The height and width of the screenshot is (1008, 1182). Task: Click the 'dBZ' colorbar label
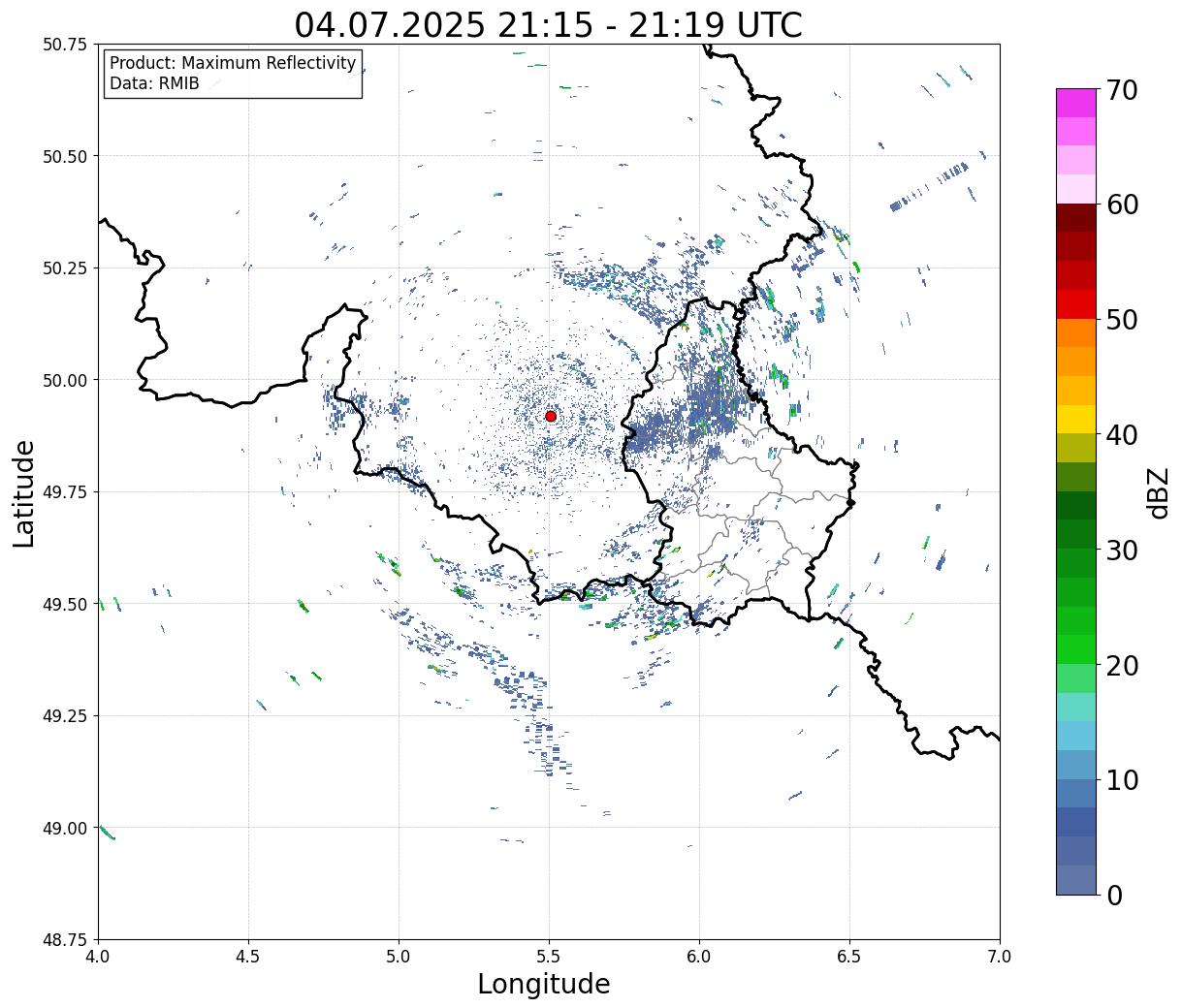(x=1158, y=492)
